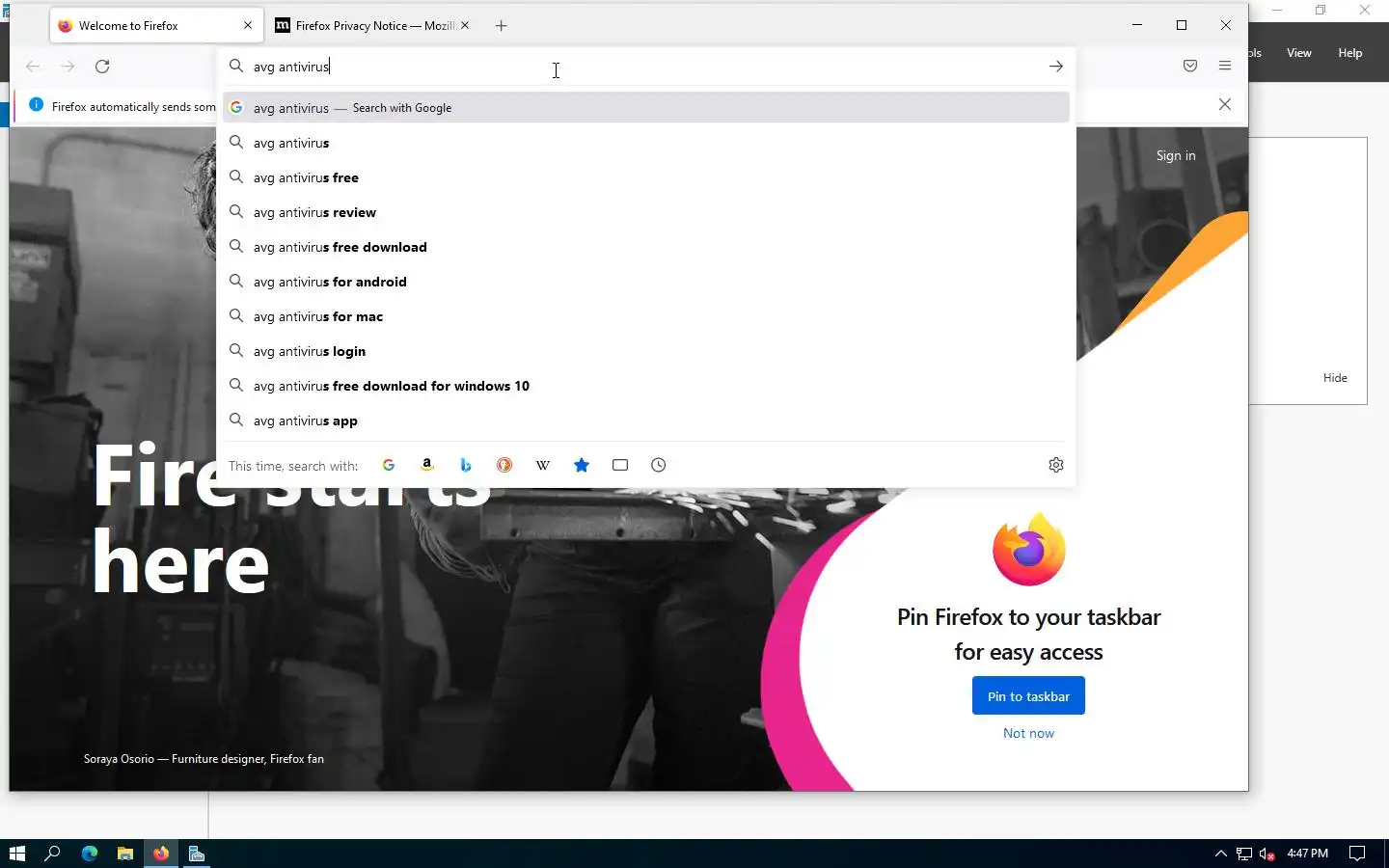
Task: Choose 'avg antivirus for android' suggestion
Action: pos(646,282)
